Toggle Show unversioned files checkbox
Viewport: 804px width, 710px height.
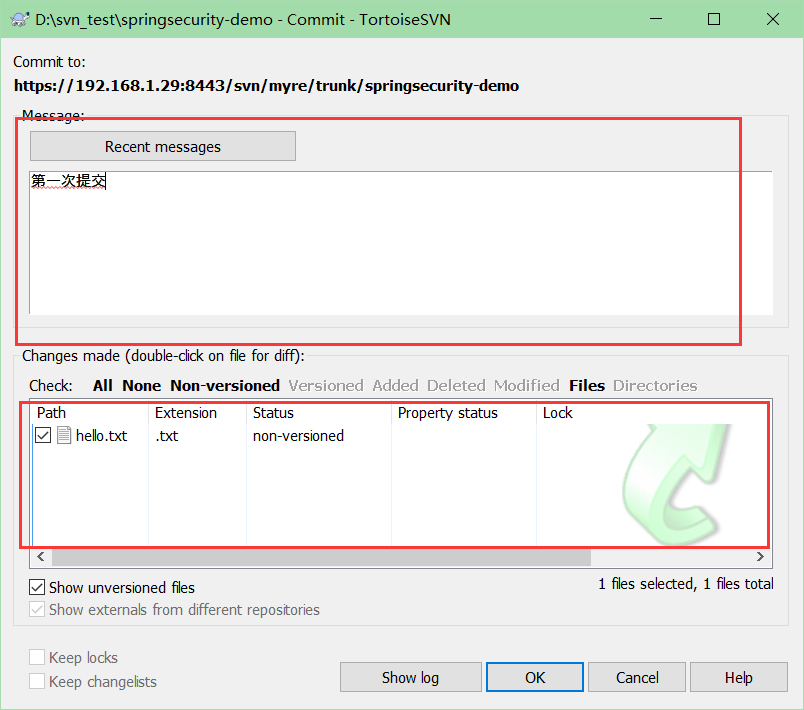(x=37, y=587)
